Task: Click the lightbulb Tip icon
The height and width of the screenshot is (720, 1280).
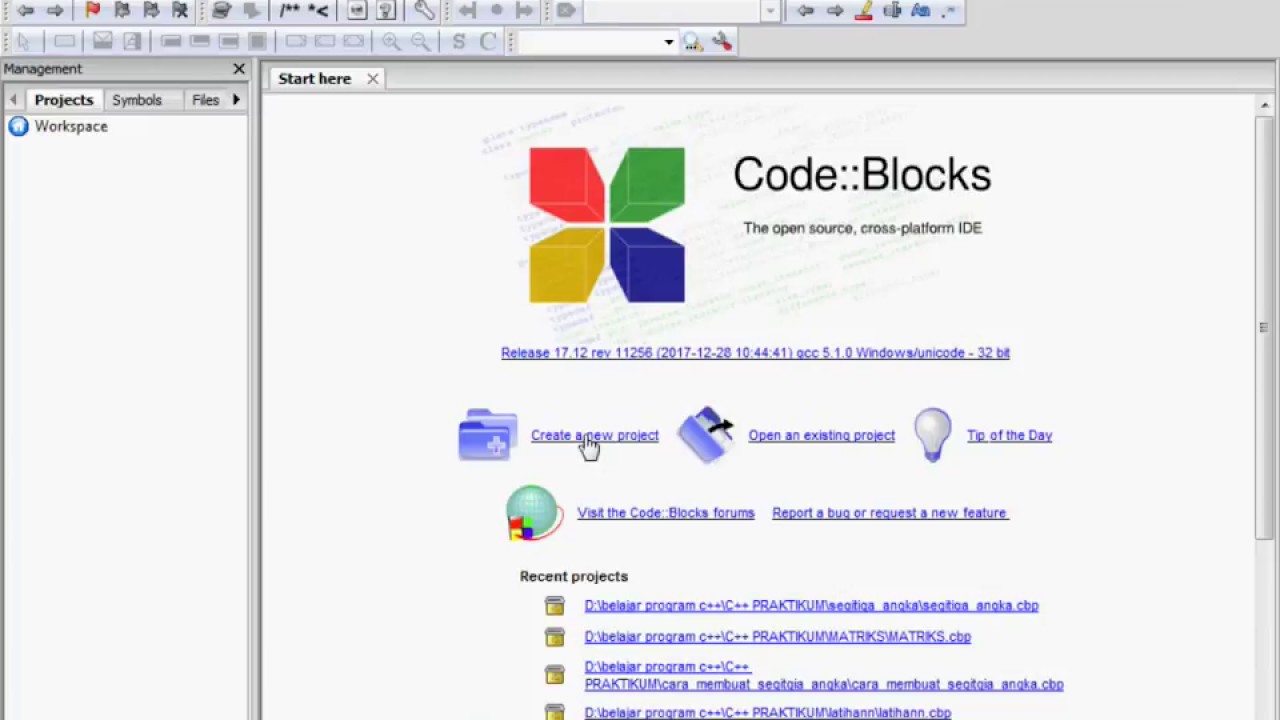Action: click(x=932, y=435)
